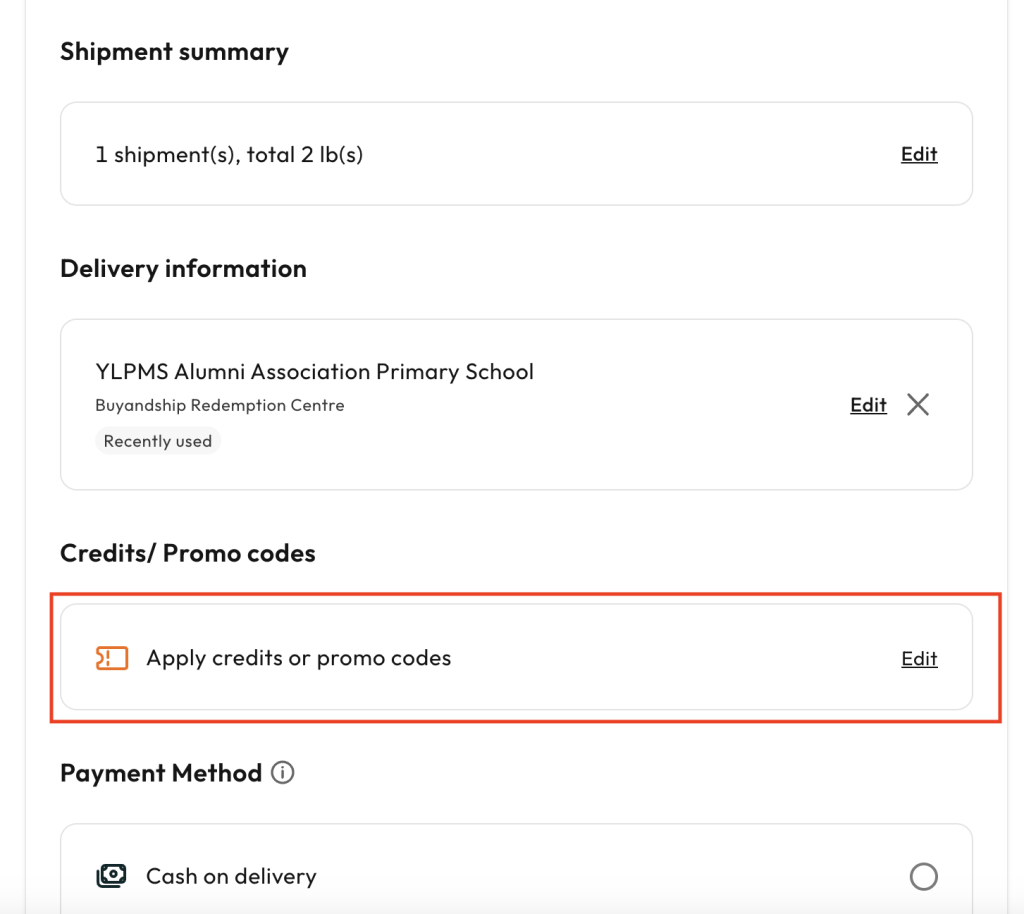Image resolution: width=1024 pixels, height=914 pixels.
Task: Click the cash banknote icon
Action: click(111, 877)
